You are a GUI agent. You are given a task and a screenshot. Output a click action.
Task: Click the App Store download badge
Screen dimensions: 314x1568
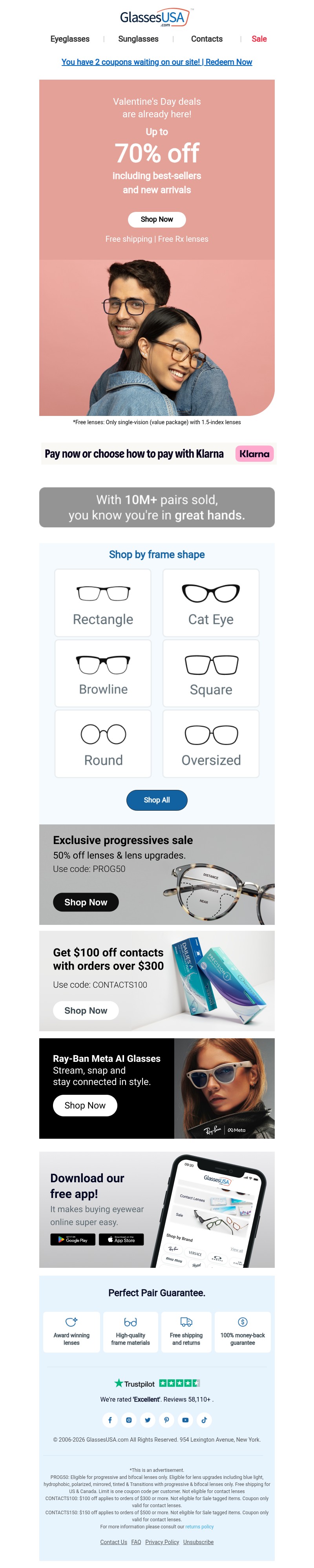(122, 1239)
